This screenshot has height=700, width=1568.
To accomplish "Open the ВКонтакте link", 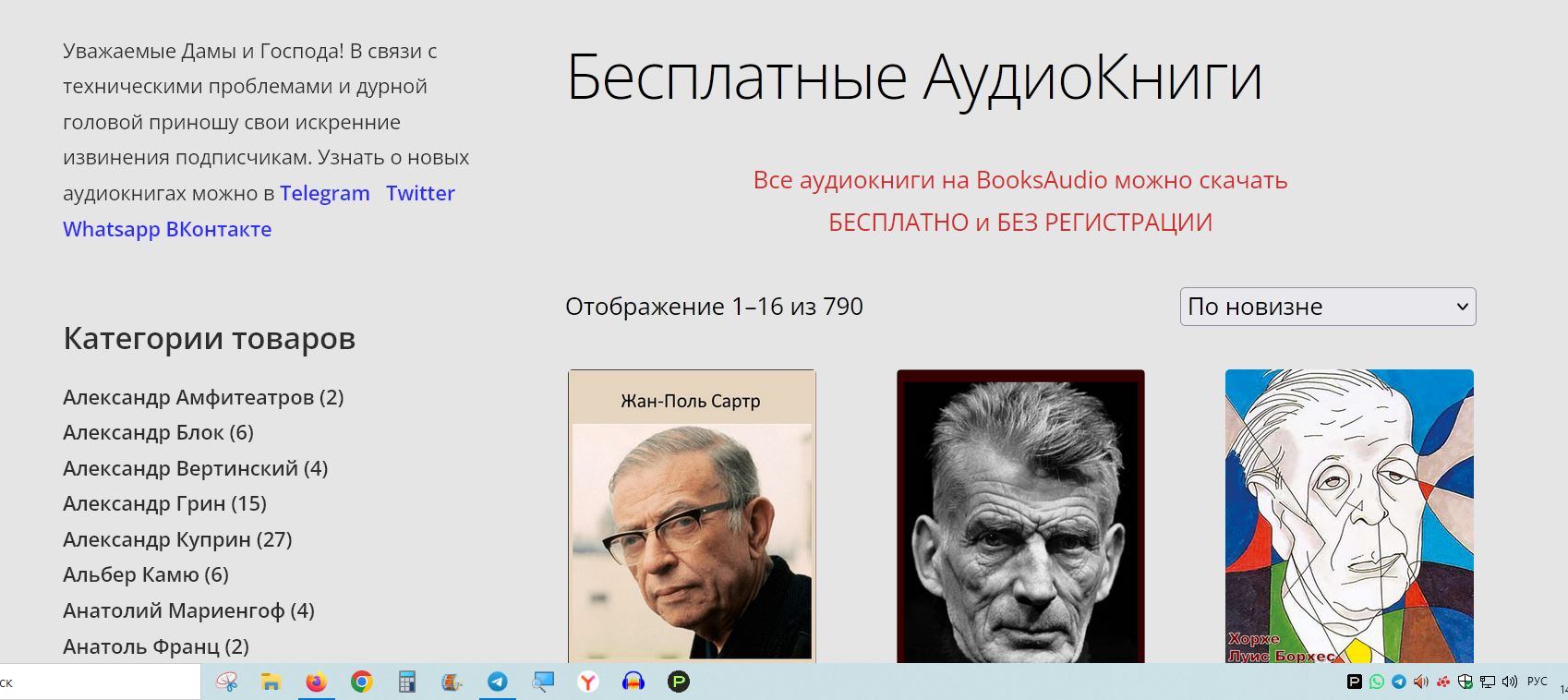I will [x=219, y=229].
